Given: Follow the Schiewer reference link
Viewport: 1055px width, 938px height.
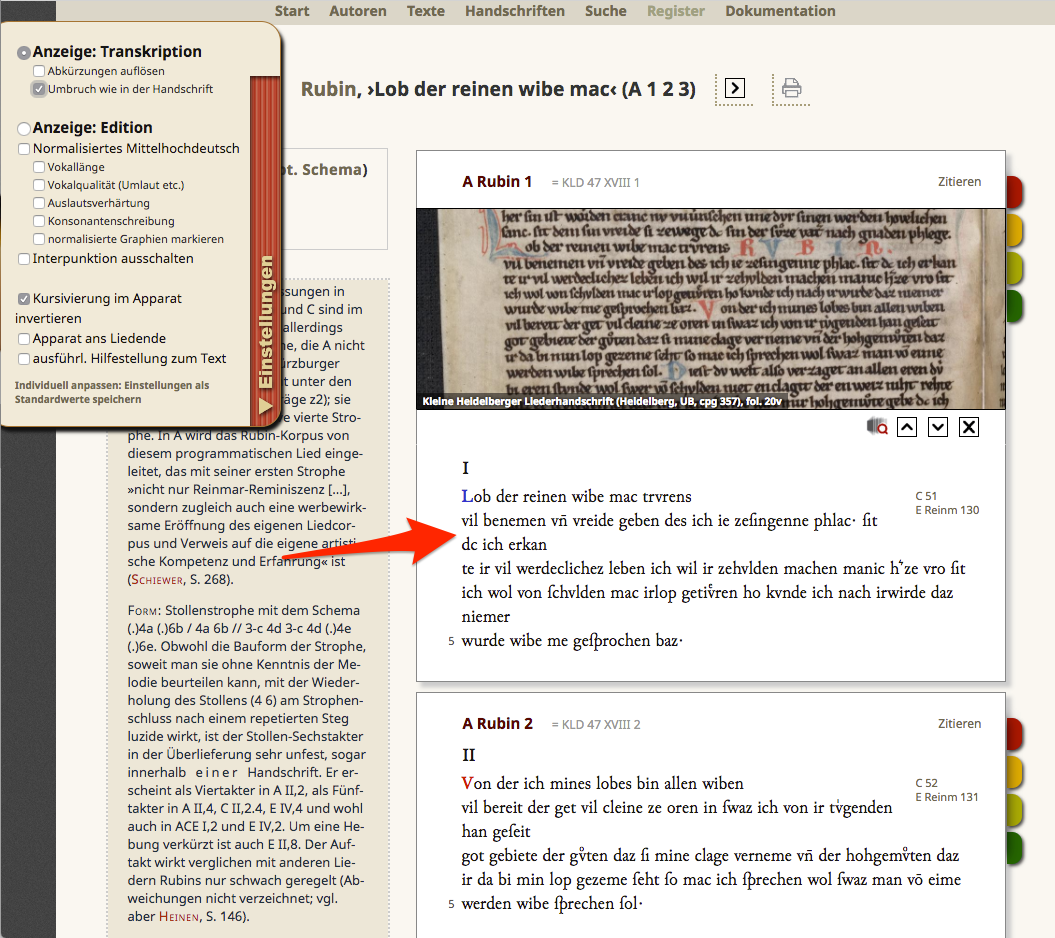Looking at the screenshot, I should point(157,580).
